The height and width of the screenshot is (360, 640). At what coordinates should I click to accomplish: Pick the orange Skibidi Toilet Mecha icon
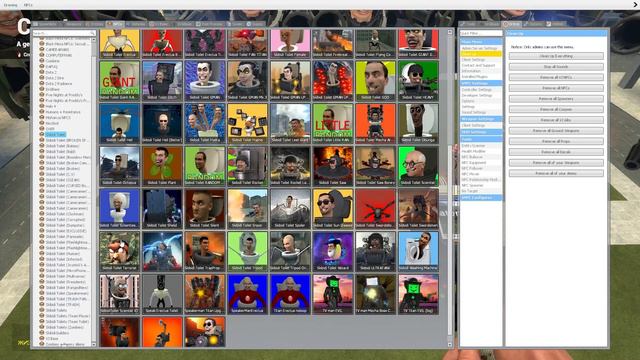(x=375, y=123)
